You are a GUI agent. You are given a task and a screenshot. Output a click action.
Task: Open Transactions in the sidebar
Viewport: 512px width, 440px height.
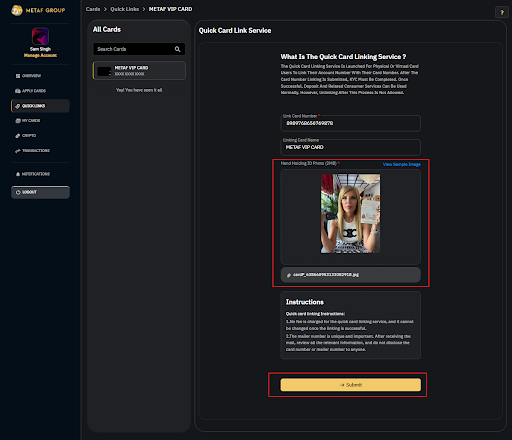coord(32,151)
